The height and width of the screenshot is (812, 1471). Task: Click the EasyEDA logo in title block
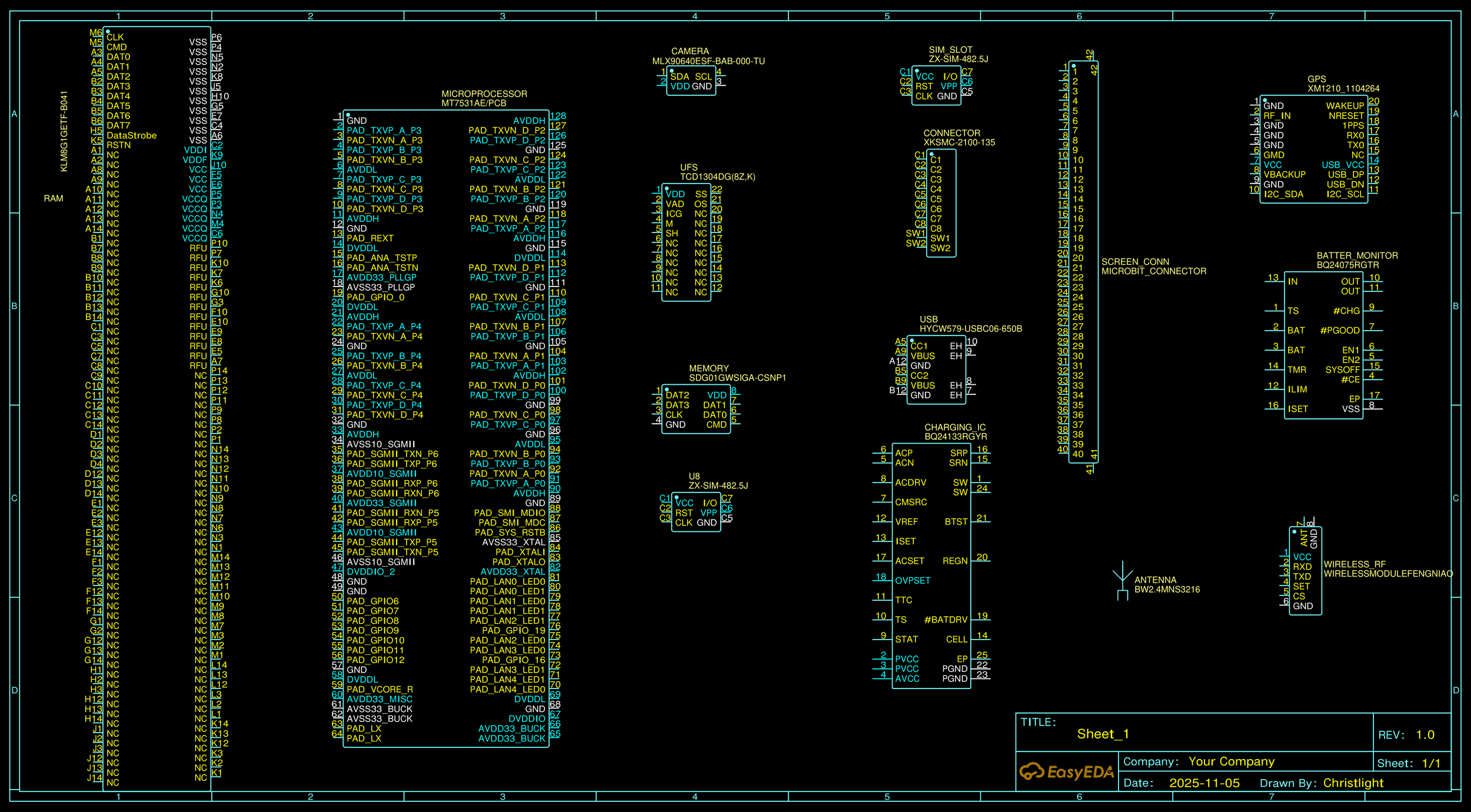(1067, 771)
